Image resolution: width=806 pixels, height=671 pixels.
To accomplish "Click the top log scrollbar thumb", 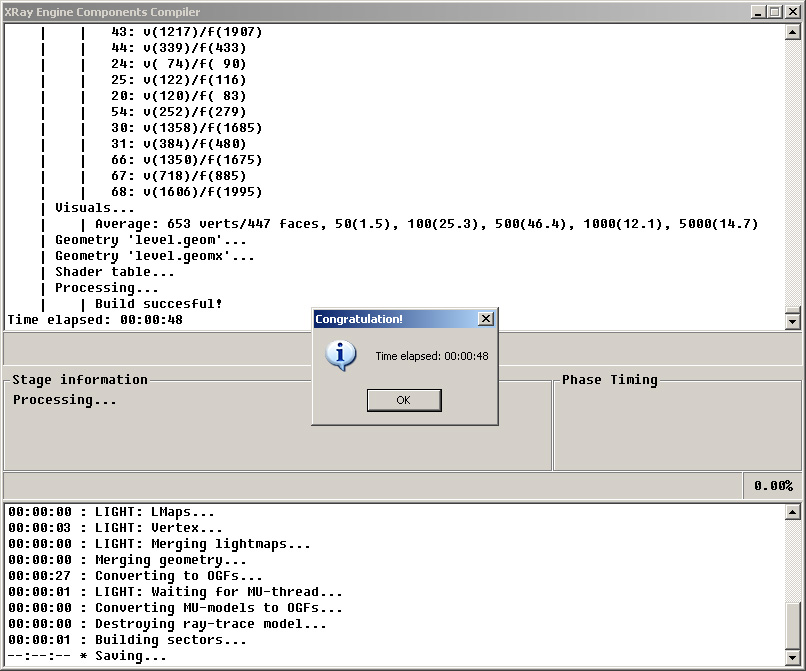I will 793,311.
